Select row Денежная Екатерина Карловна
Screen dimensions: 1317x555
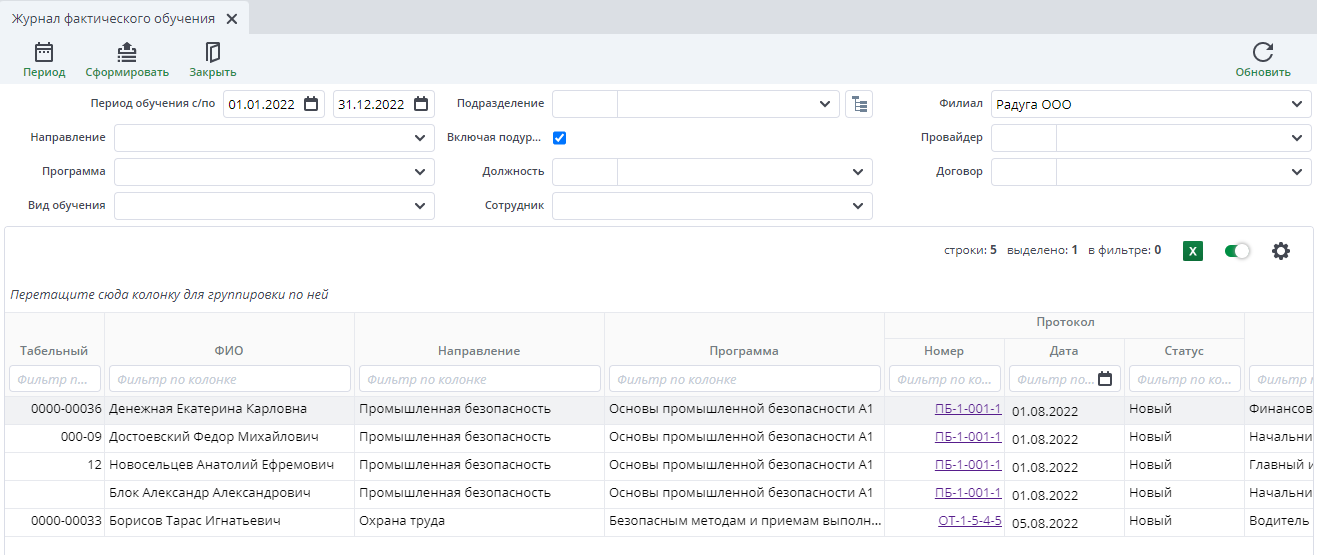[x=658, y=409]
